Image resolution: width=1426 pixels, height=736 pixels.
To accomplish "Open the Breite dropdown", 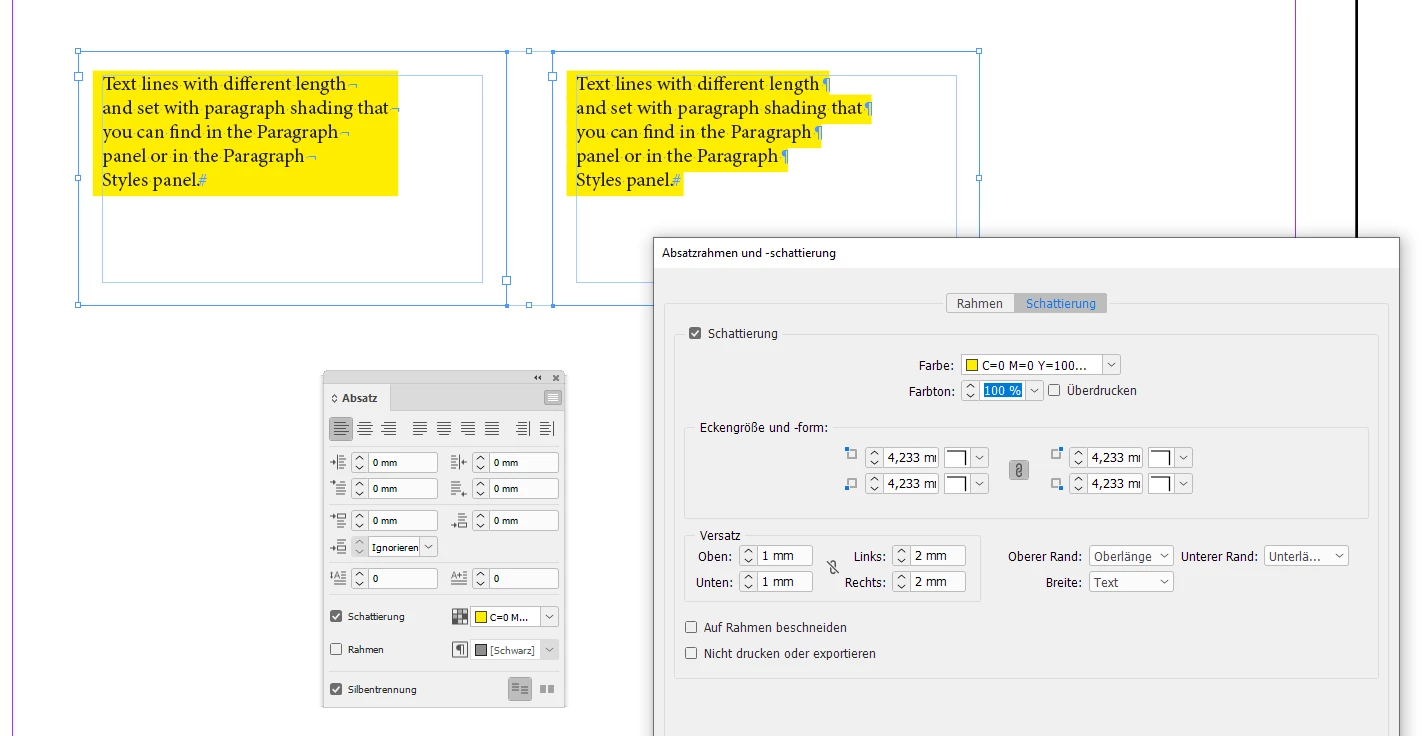I will coord(1131,582).
